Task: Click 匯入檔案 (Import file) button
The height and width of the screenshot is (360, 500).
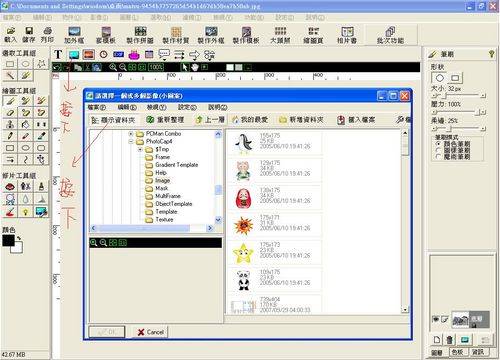Action: pos(356,120)
